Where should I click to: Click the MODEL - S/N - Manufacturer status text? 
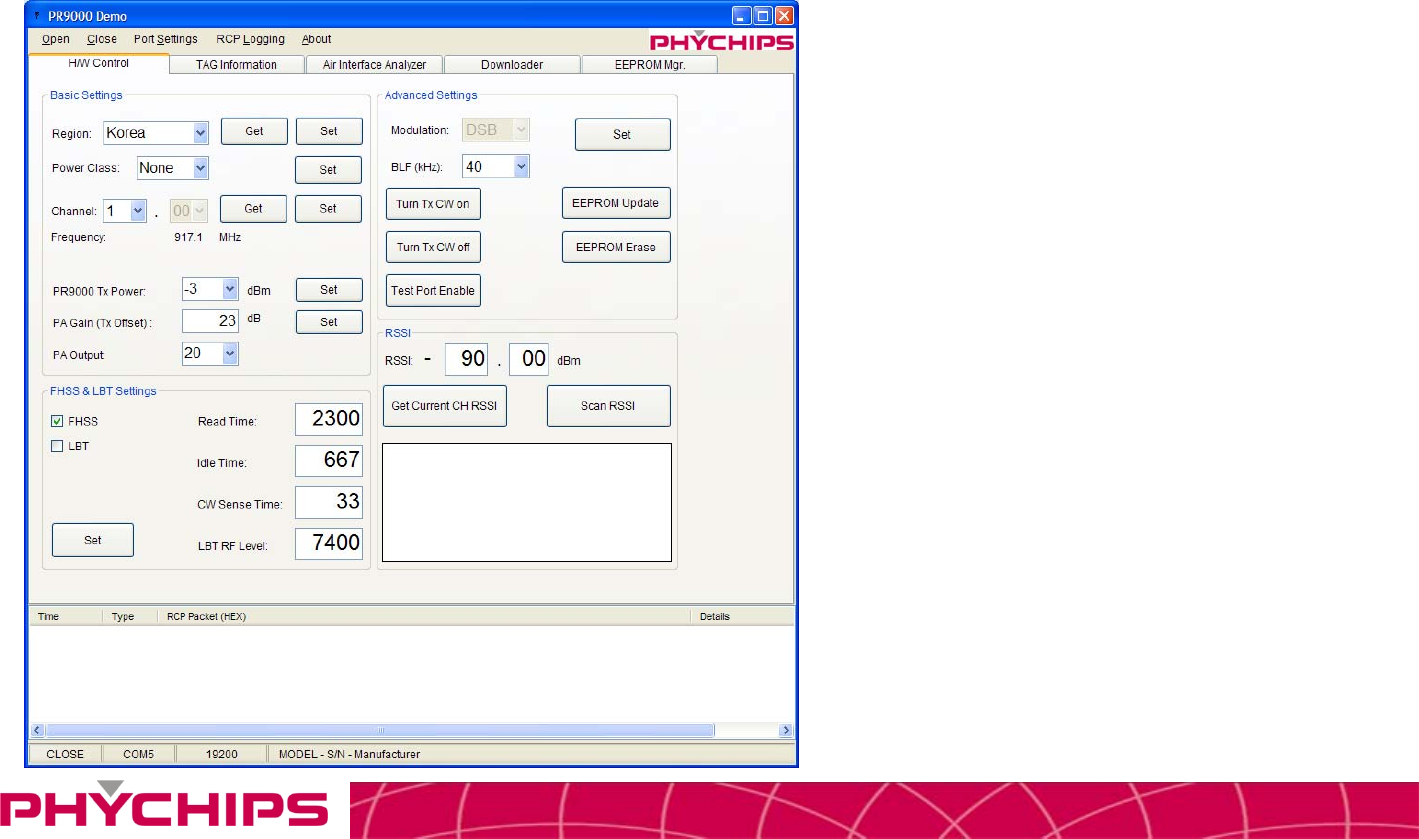349,754
